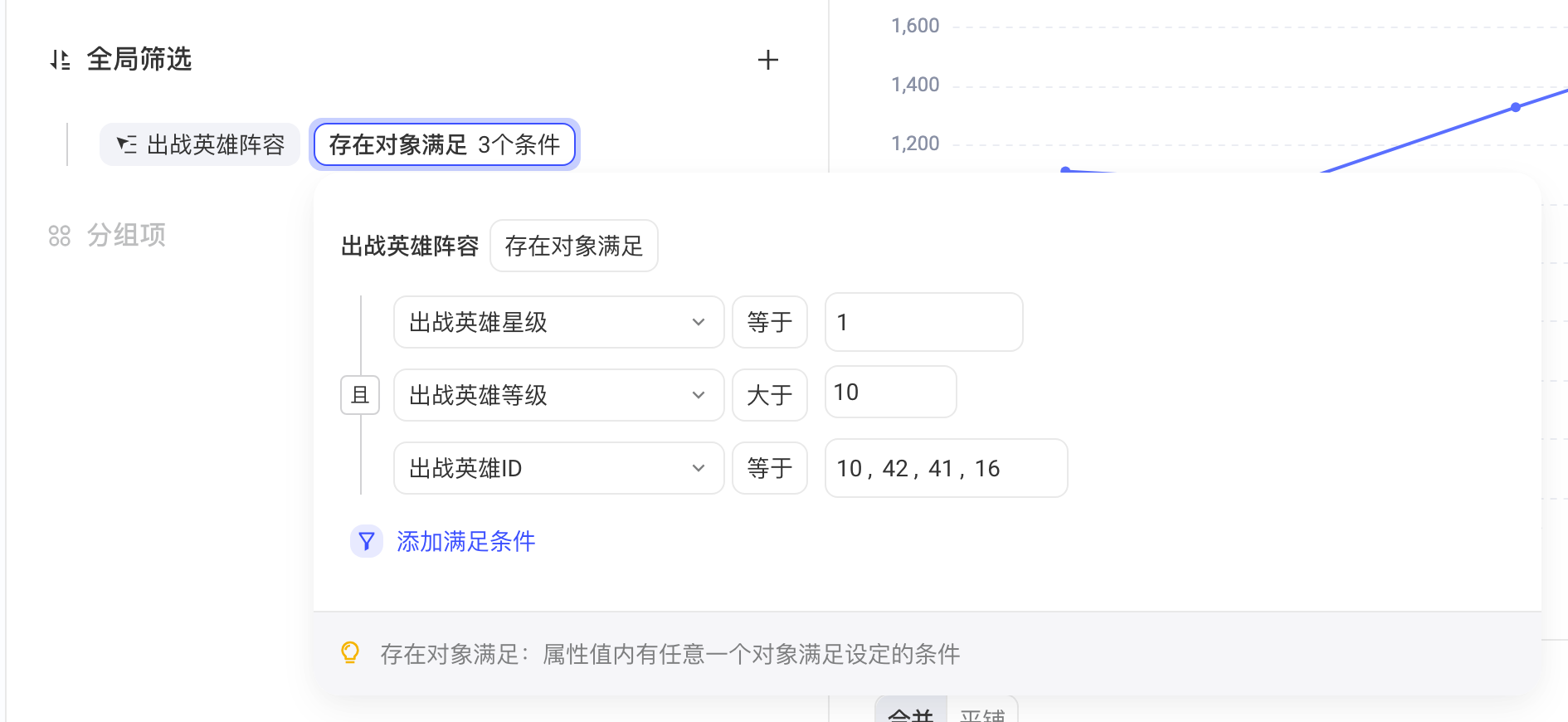
Task: Click the 分组项 section label
Action: click(127, 236)
